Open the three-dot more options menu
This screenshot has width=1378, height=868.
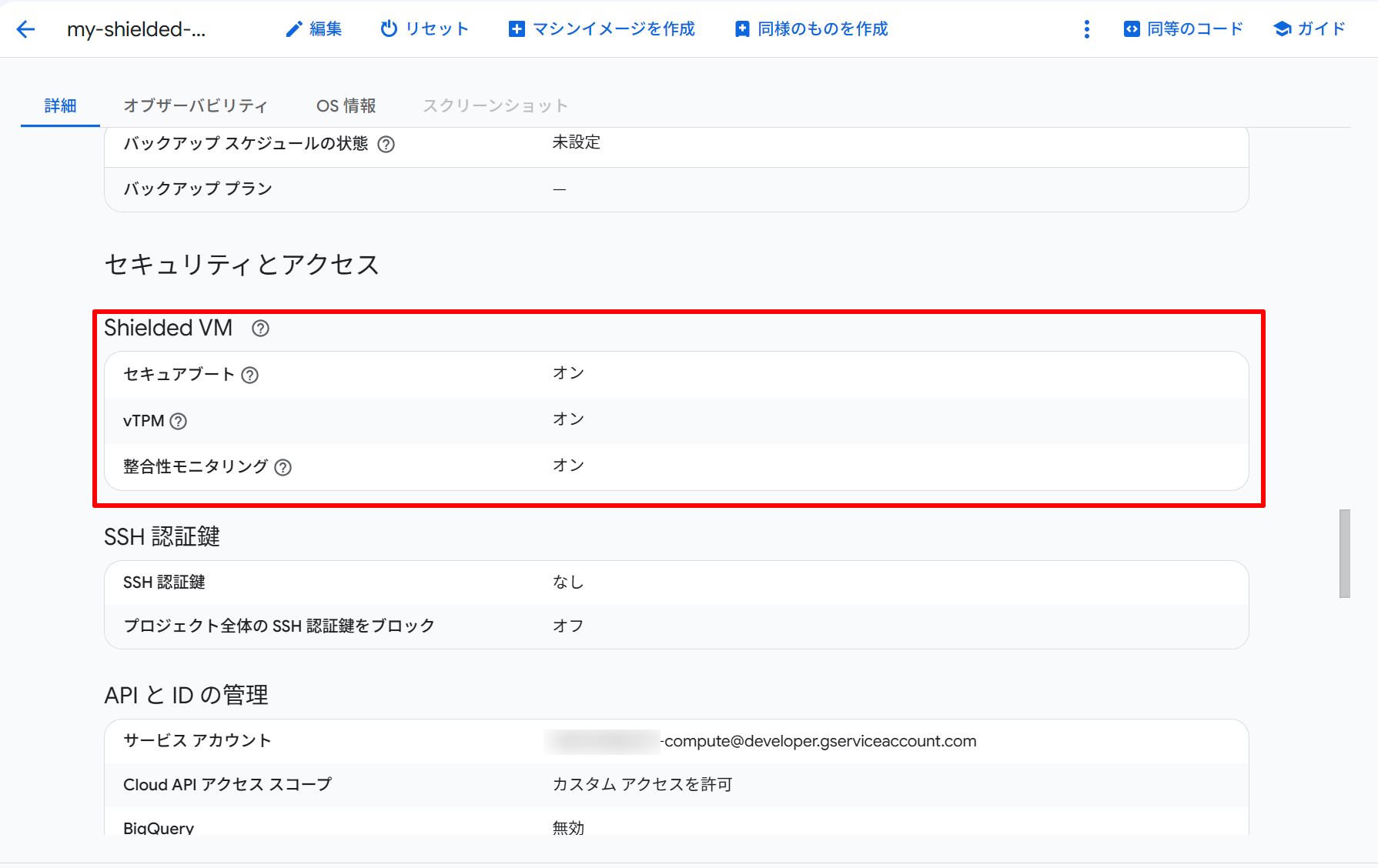click(1086, 29)
